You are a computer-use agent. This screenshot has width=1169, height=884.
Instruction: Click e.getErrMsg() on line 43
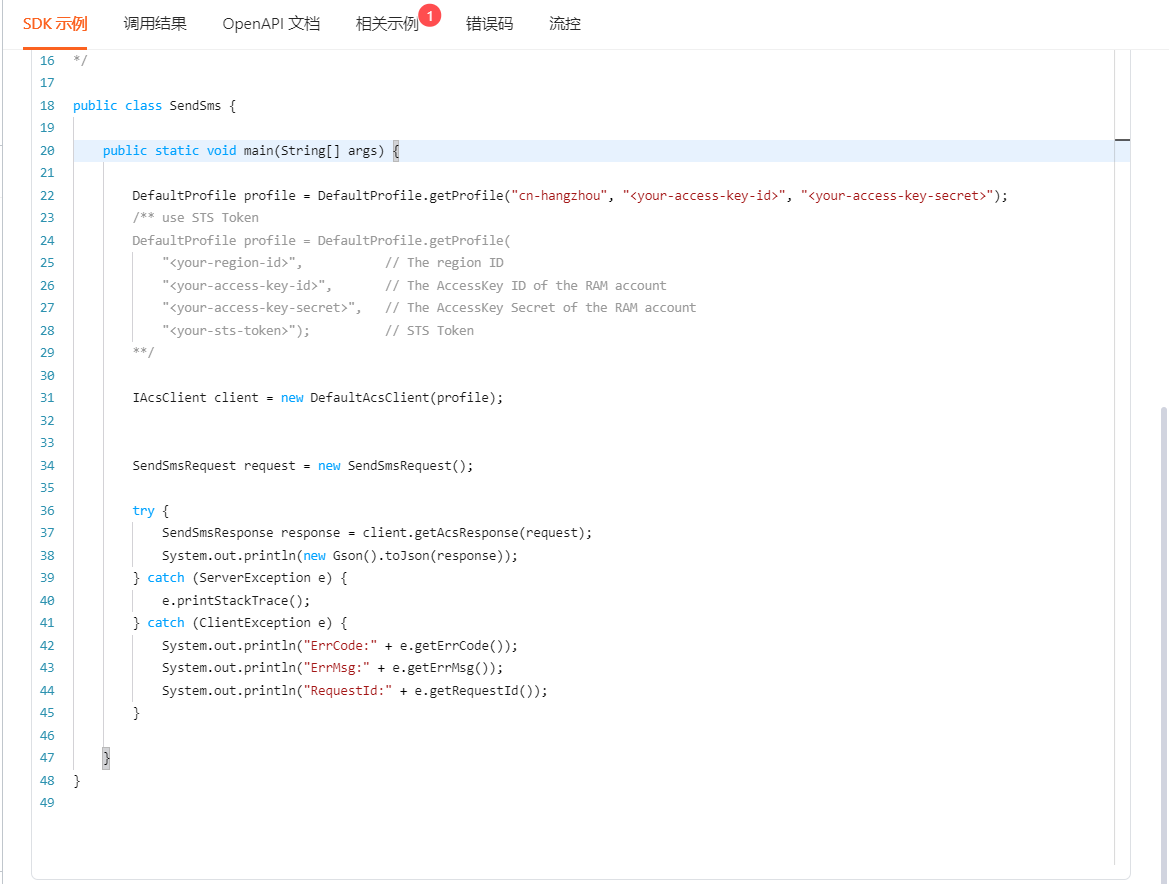pos(444,668)
